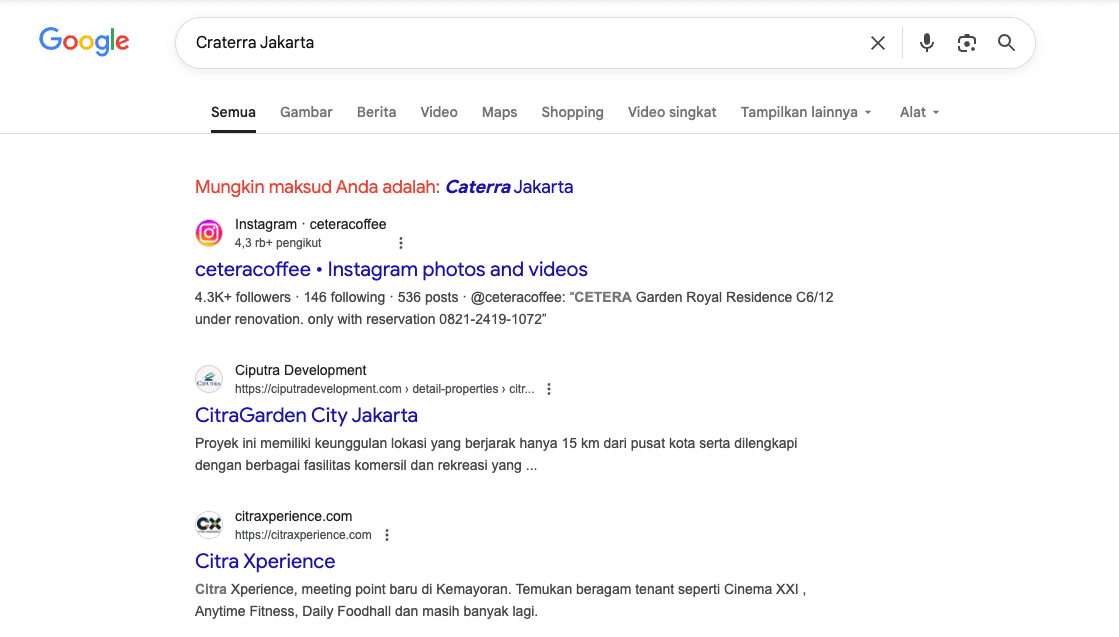Open the Shopping results tab
Image resolution: width=1119 pixels, height=637 pixels.
(x=572, y=112)
